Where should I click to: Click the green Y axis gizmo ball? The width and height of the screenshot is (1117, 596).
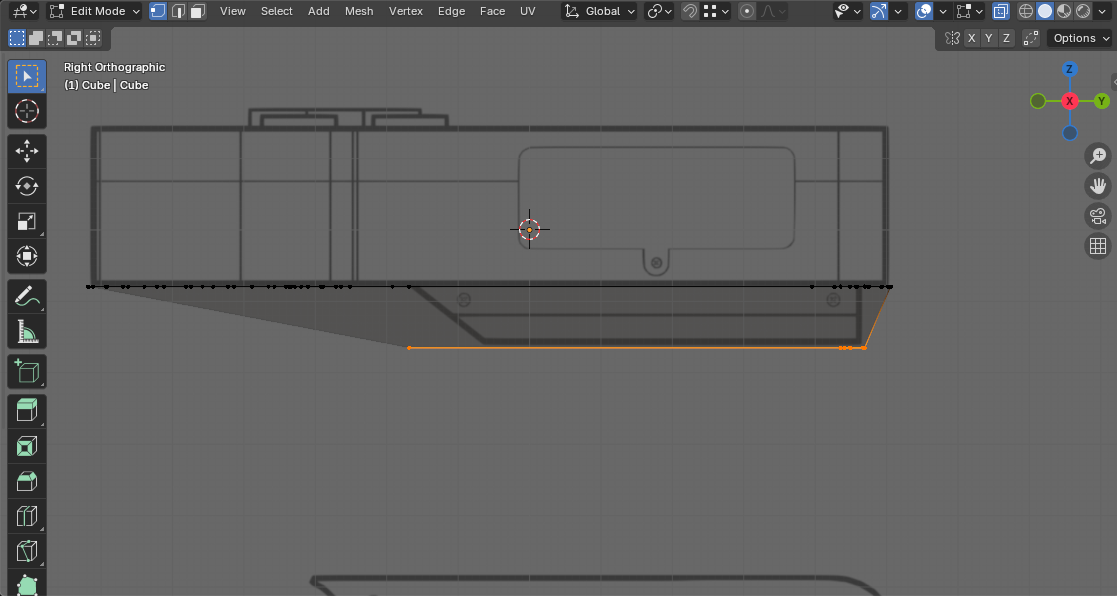point(1101,101)
